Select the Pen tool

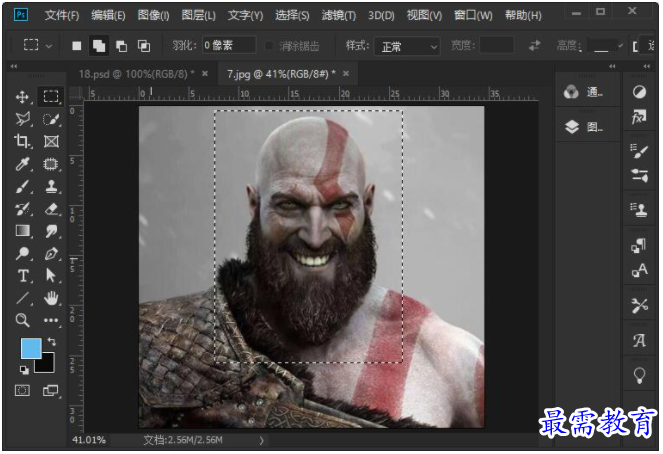coord(51,254)
